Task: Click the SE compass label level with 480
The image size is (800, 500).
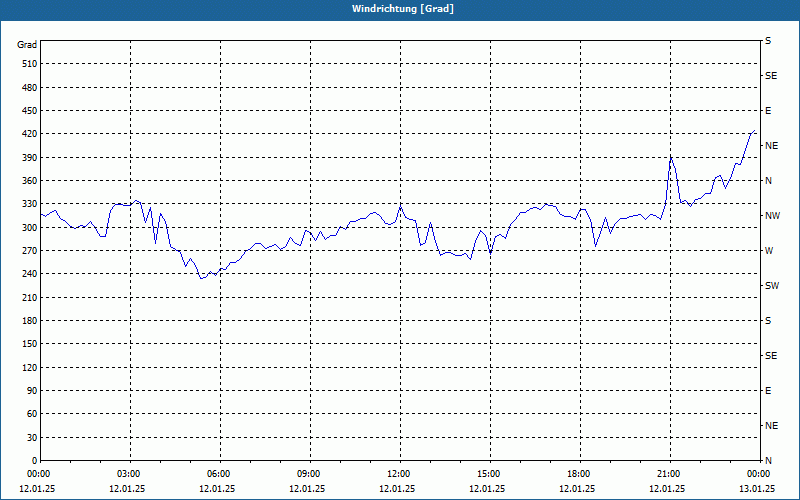Action: (x=771, y=76)
